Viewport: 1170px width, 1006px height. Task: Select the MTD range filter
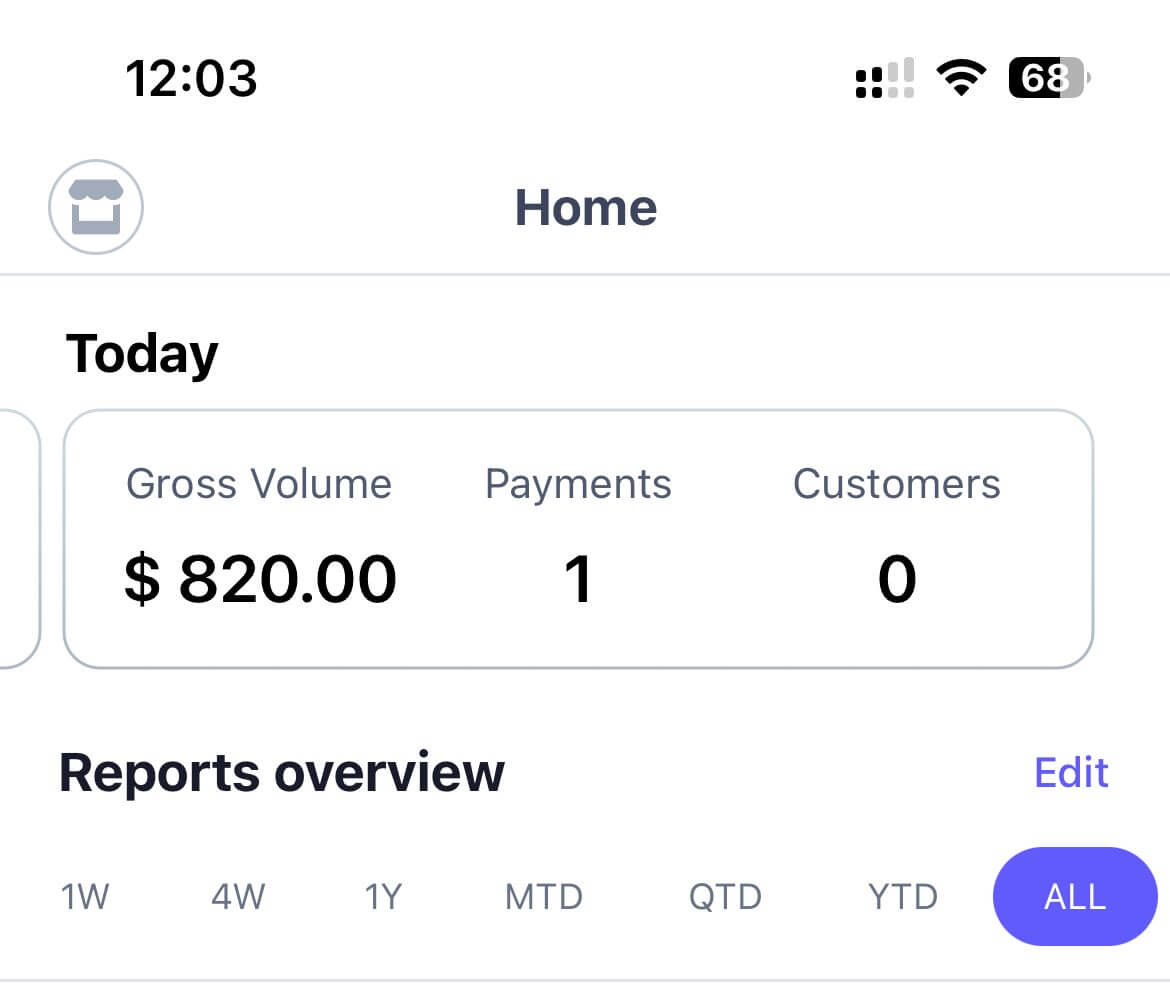pyautogui.click(x=543, y=897)
